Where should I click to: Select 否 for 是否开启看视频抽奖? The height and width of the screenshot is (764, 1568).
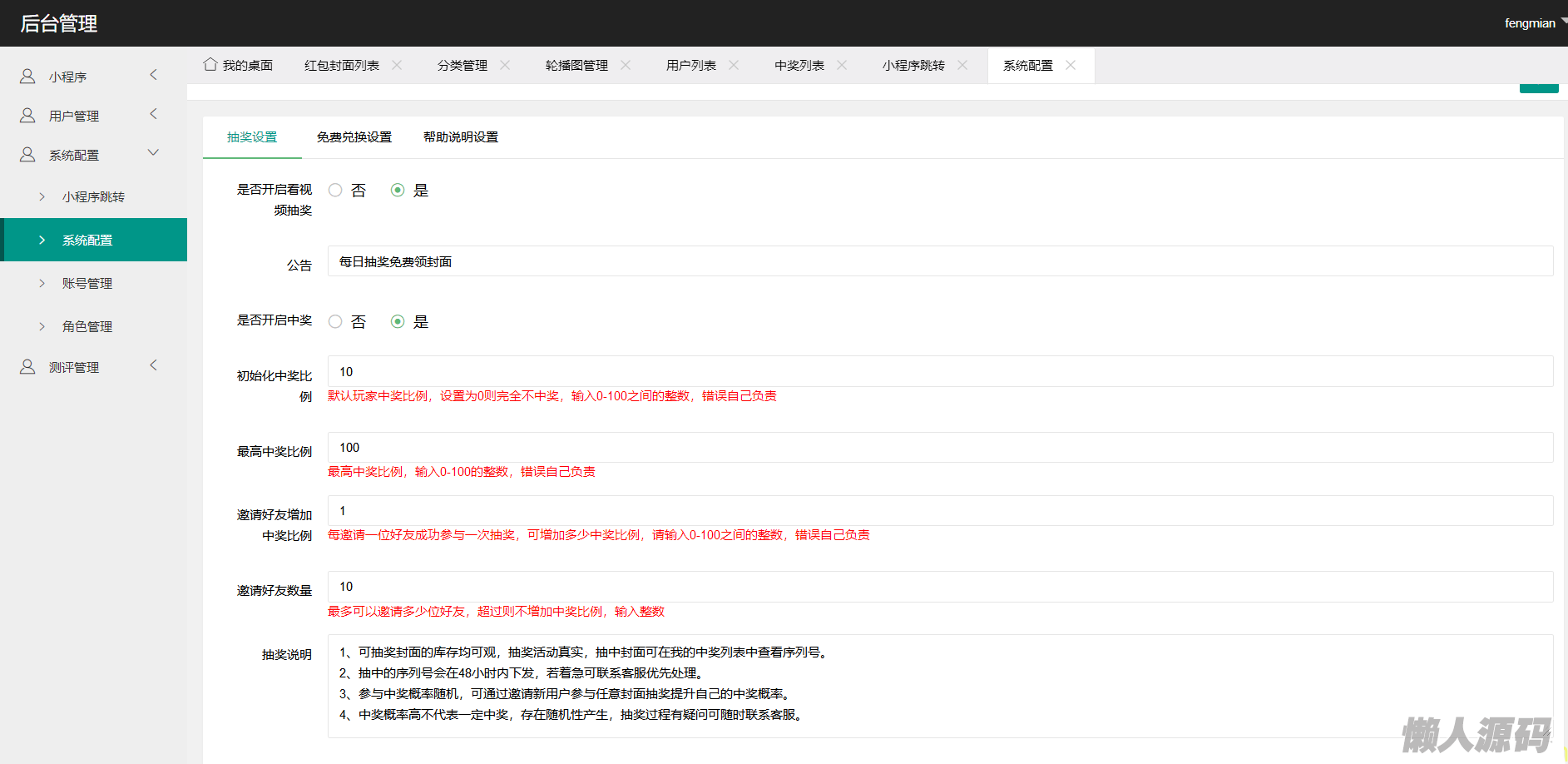coord(335,191)
